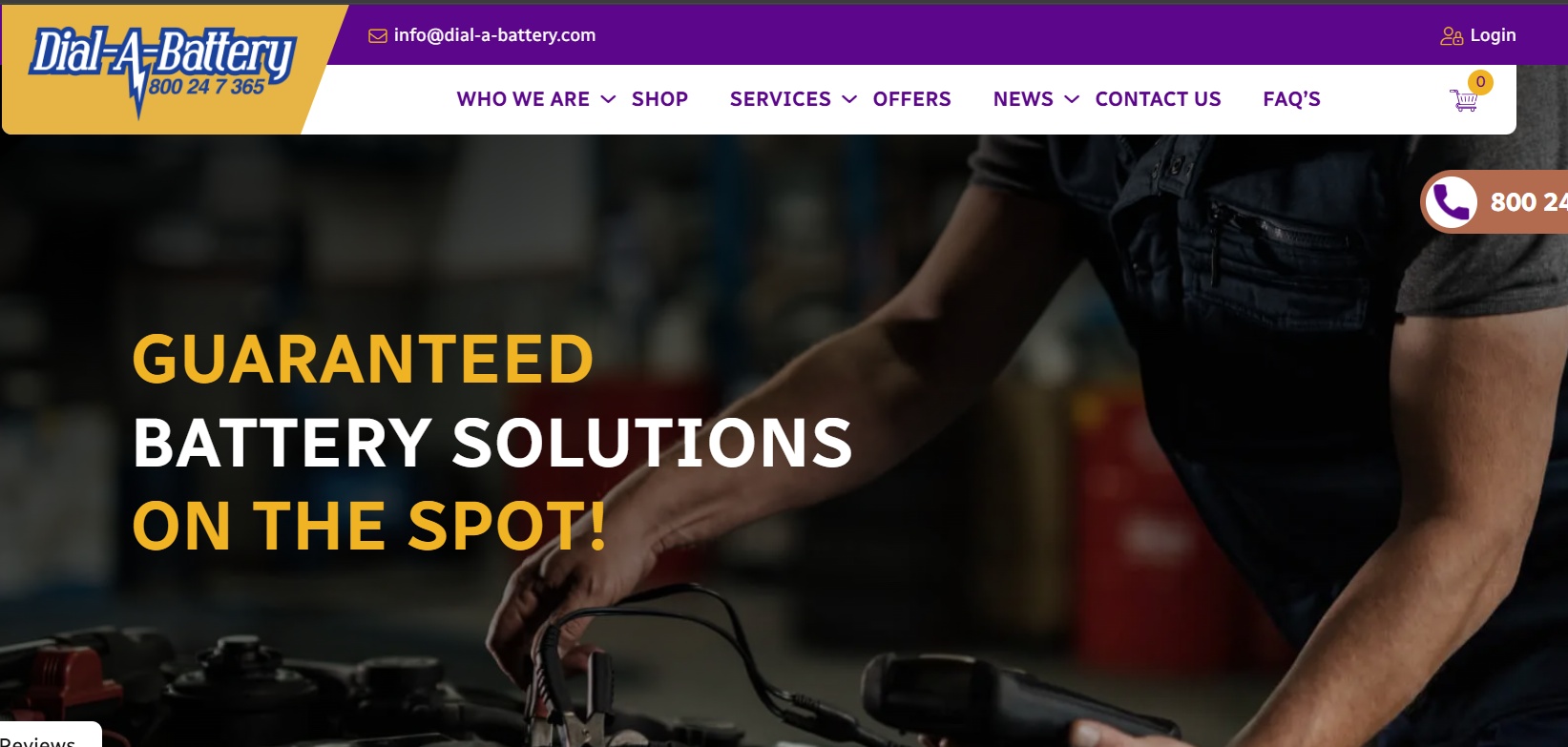Click the Login link
The image size is (1568, 747).
(x=1493, y=35)
